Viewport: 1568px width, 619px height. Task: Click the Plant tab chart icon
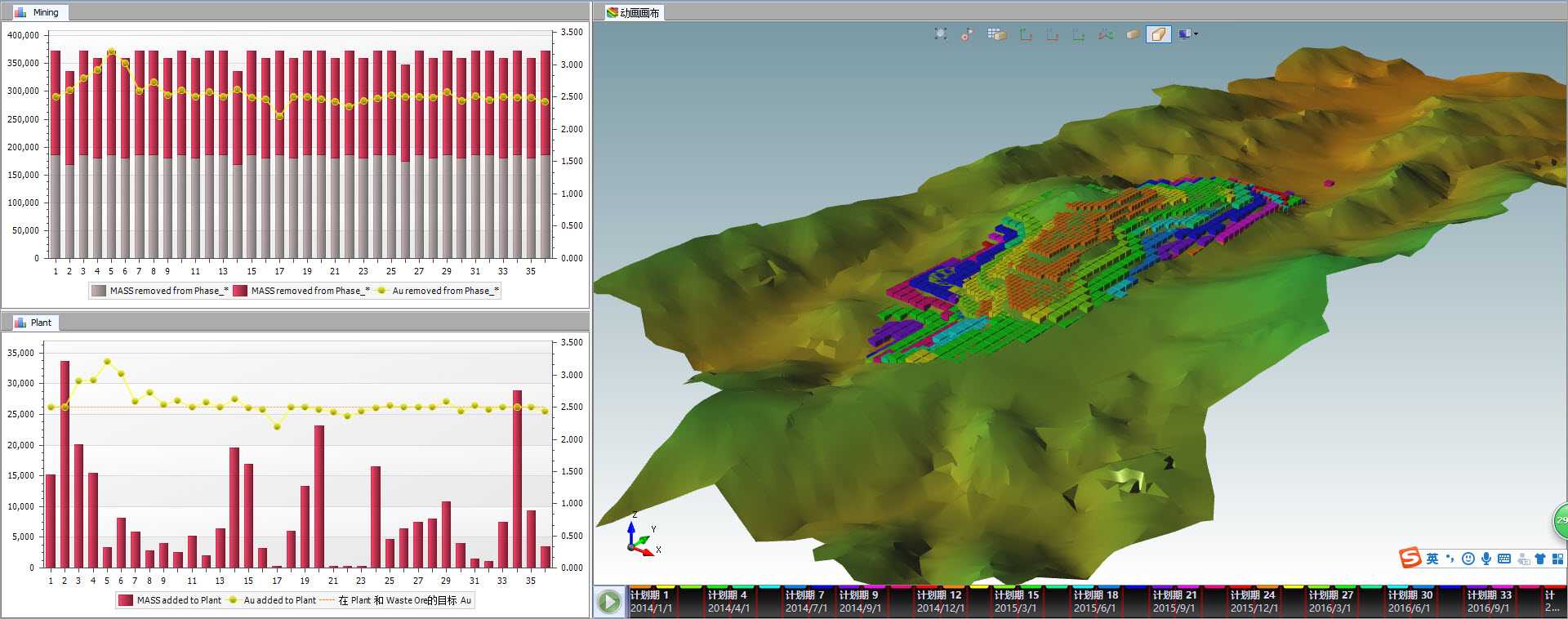pos(20,323)
